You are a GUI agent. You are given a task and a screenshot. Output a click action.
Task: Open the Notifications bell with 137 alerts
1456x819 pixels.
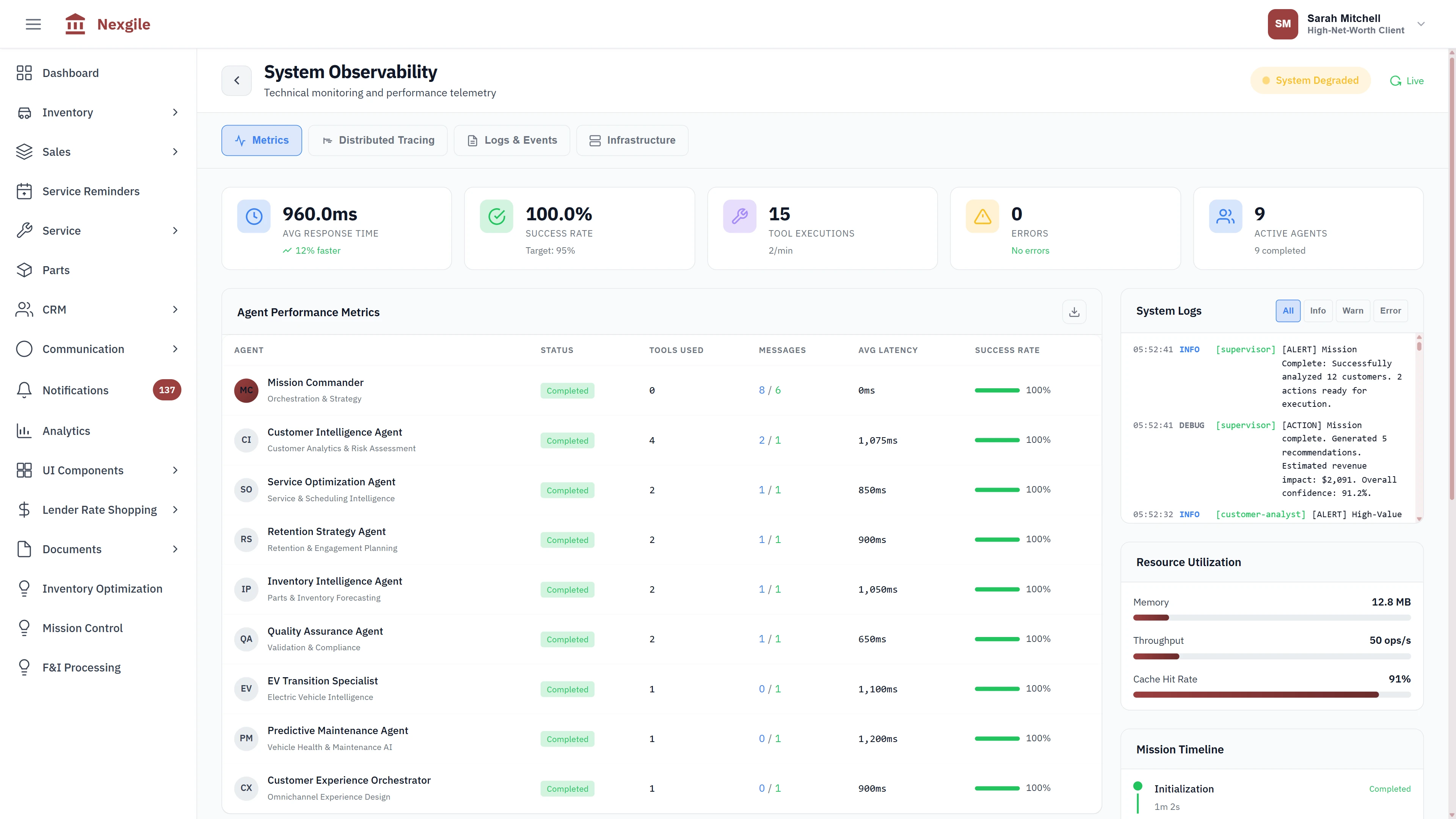tap(25, 390)
